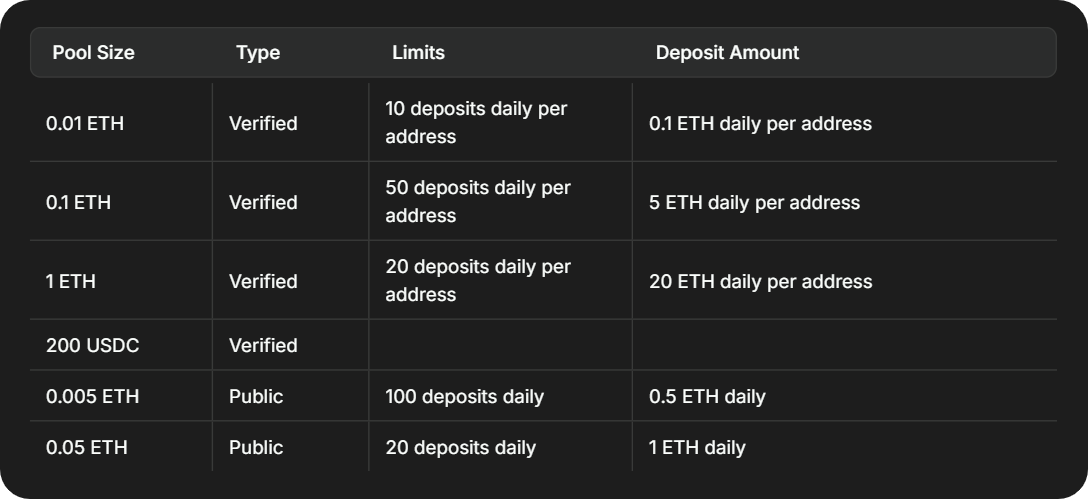Select the 1 ETH pool size cell

point(71,281)
